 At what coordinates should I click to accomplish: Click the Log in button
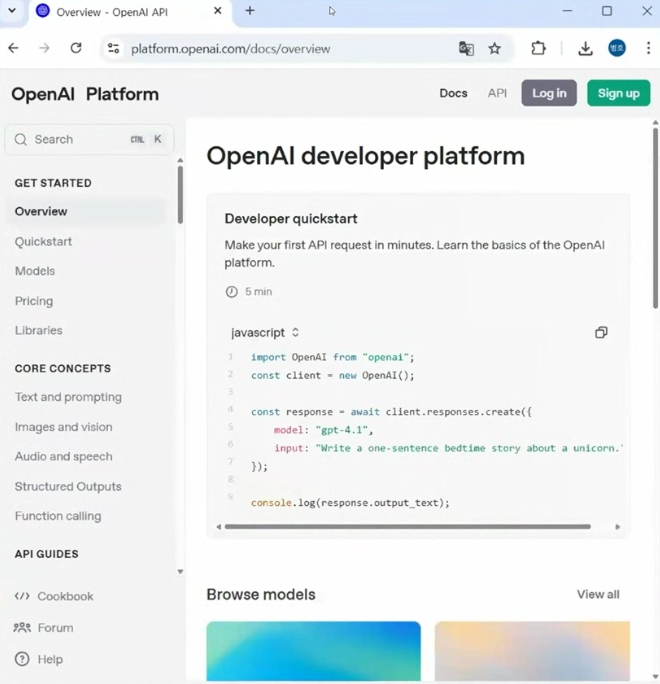(549, 93)
